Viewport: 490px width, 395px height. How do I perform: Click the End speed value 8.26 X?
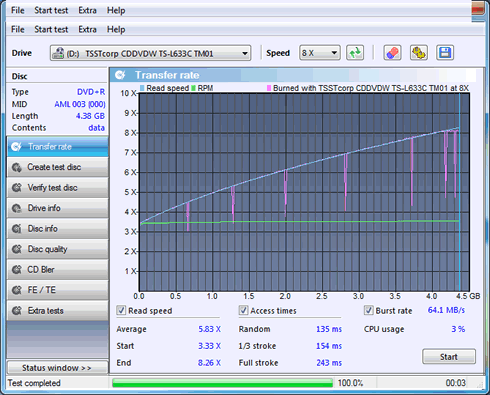pyautogui.click(x=209, y=363)
